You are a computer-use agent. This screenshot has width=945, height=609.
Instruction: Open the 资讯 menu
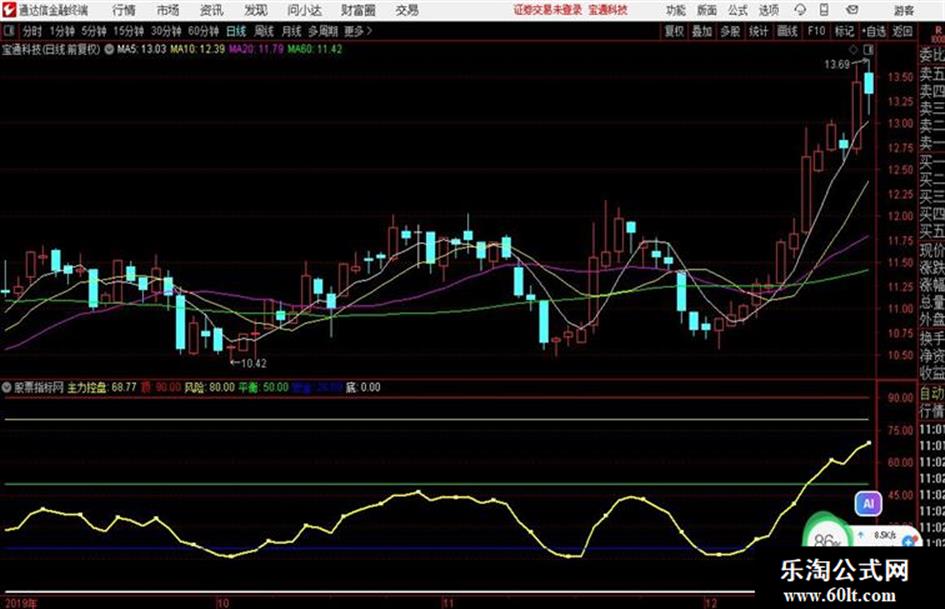(212, 10)
